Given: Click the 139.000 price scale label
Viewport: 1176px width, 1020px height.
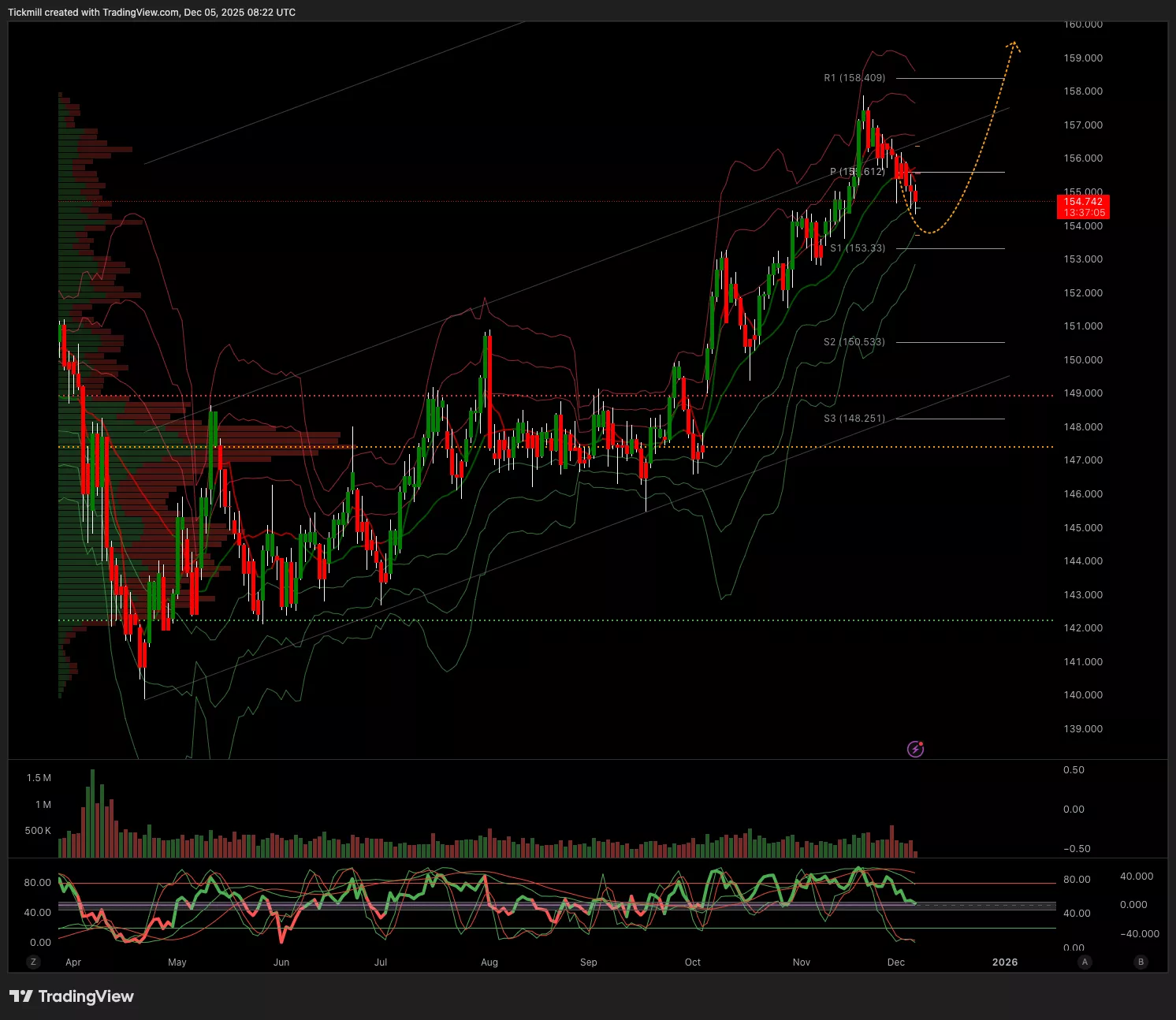Looking at the screenshot, I should (x=1083, y=729).
